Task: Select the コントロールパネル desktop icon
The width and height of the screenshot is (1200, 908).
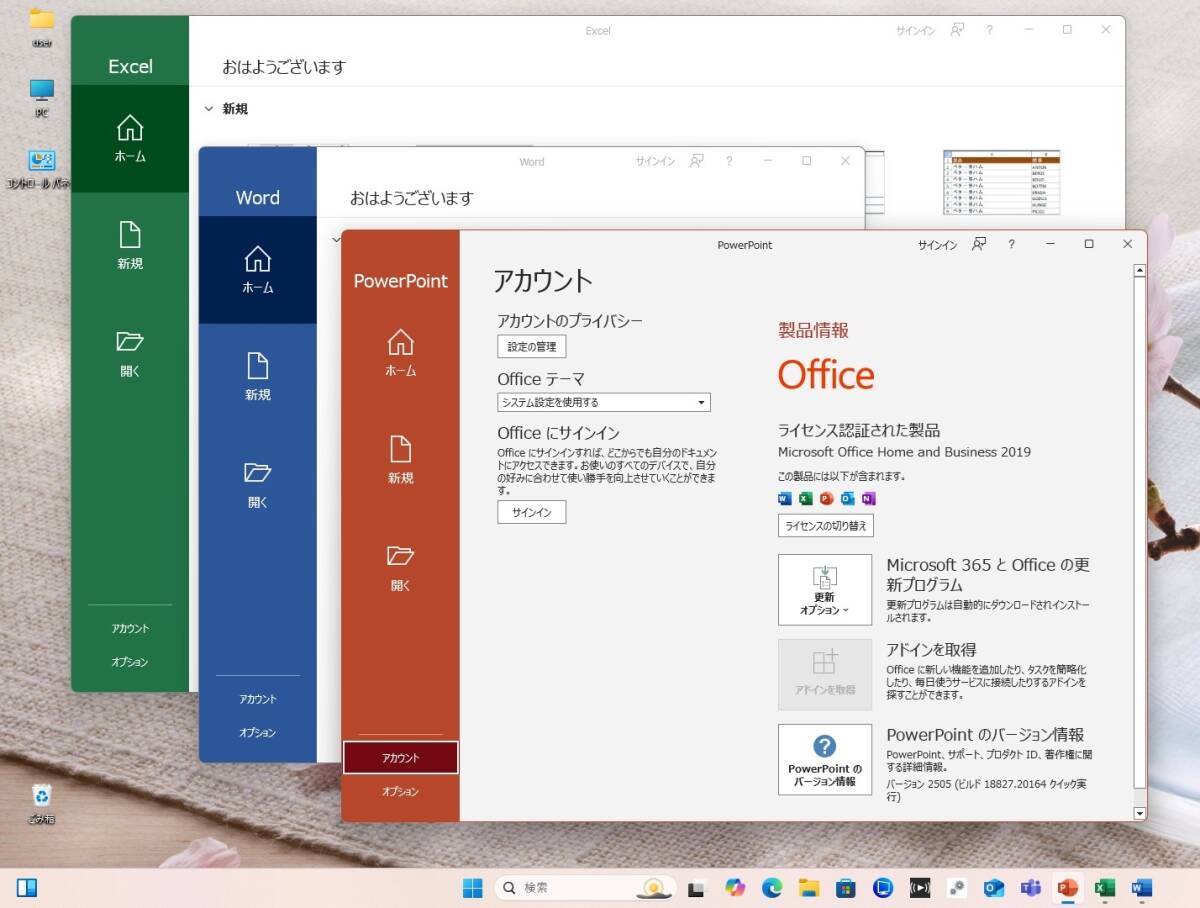Action: [x=41, y=169]
